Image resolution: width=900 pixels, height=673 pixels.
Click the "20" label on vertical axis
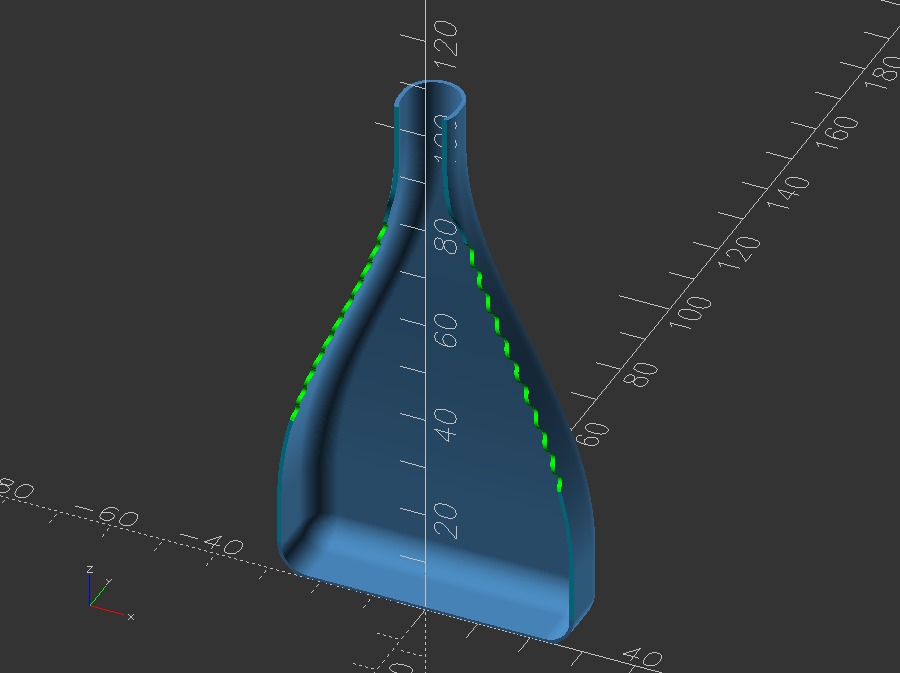pyautogui.click(x=446, y=521)
